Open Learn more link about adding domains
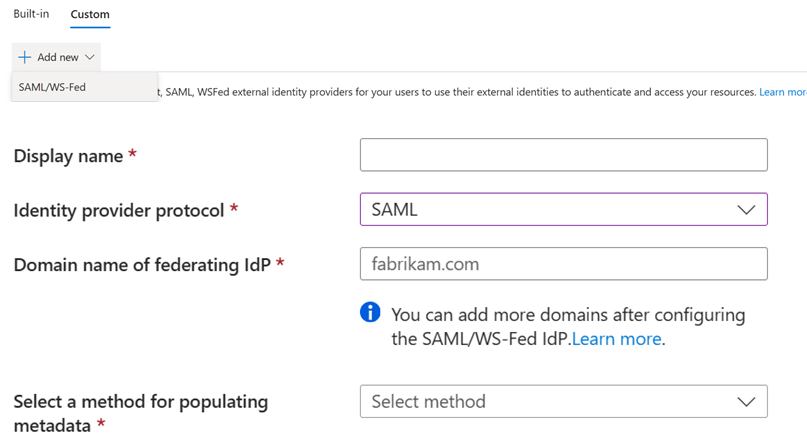 [616, 339]
